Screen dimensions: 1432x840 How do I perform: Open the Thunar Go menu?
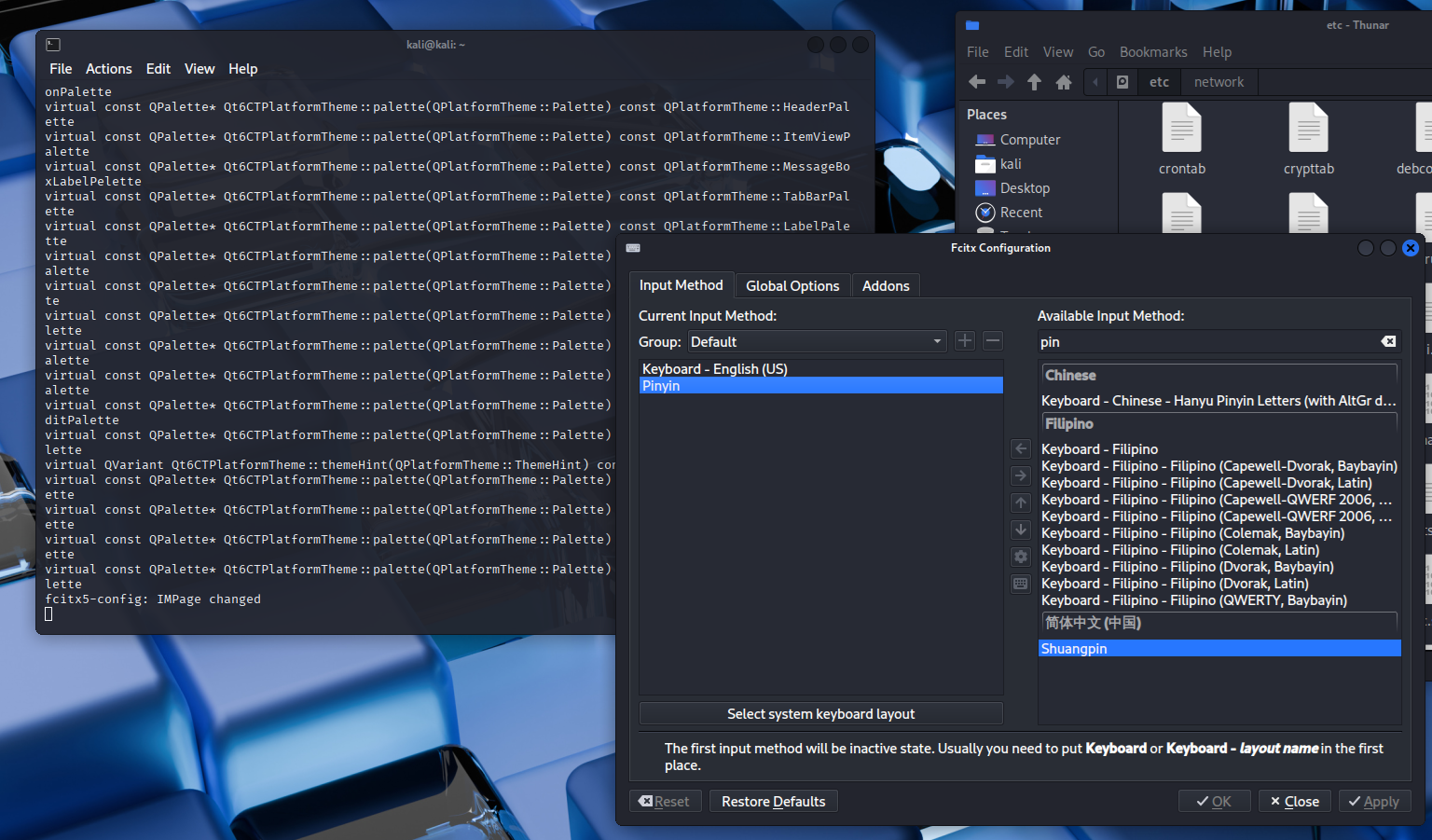[1096, 52]
